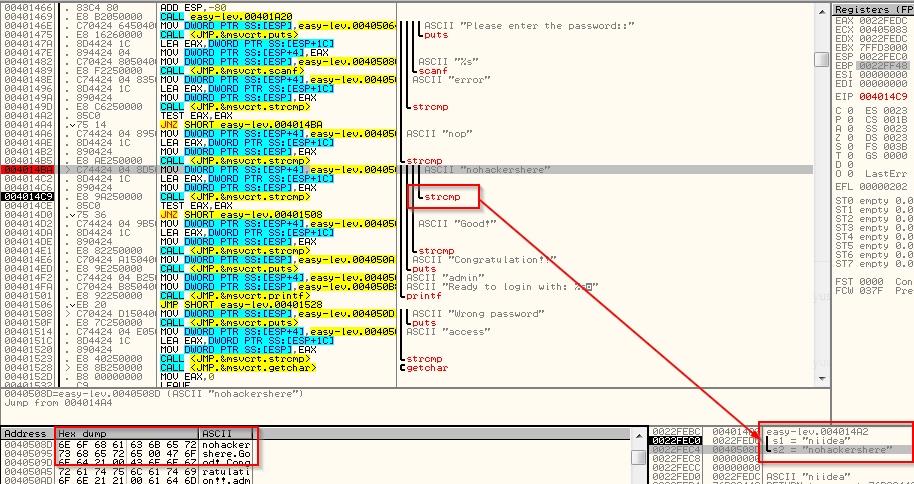Select the EAX register value
The height and width of the screenshot is (484, 914).
click(883, 20)
